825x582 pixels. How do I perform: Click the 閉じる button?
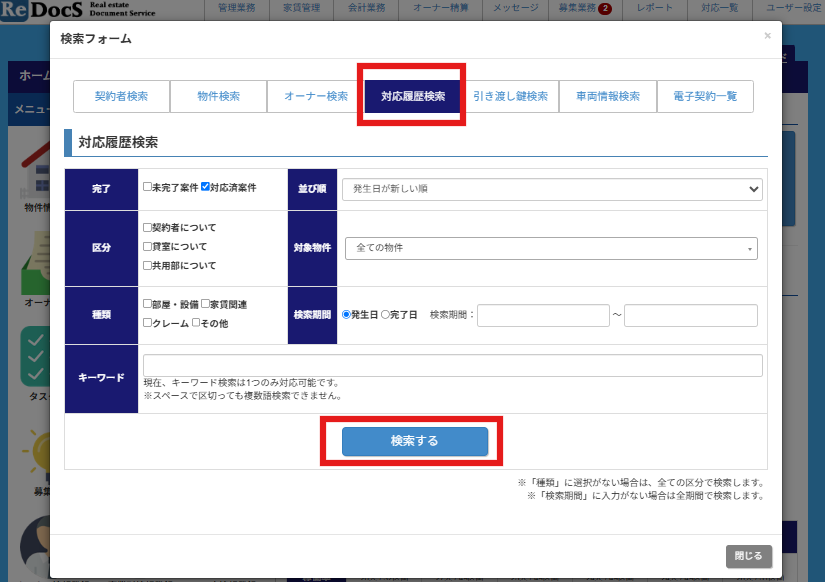[749, 556]
